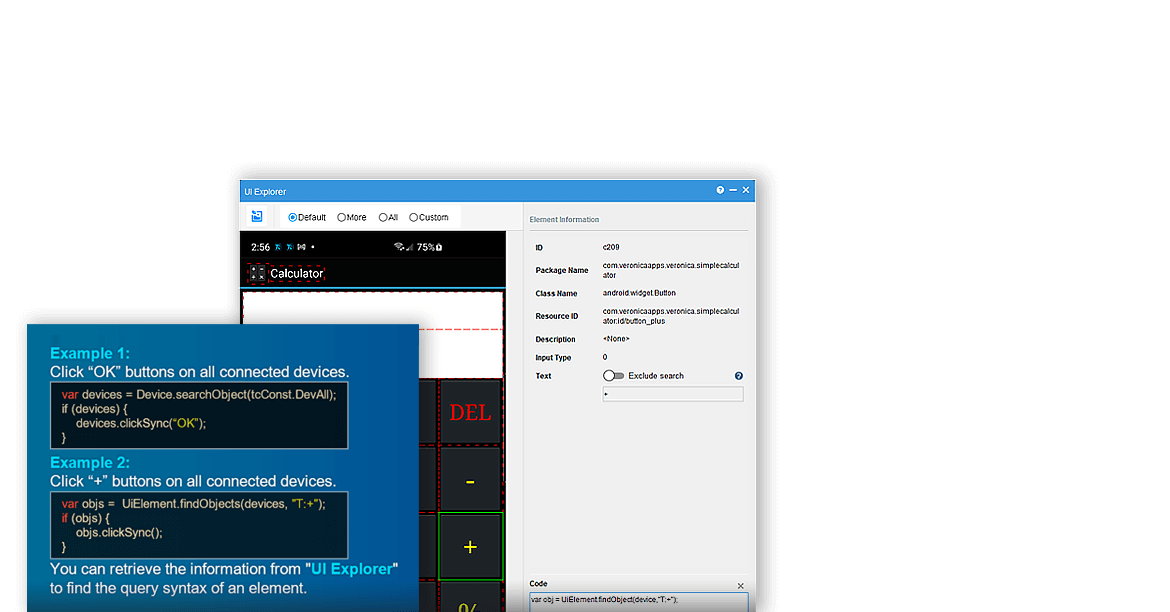Click the blue capture icon in the toolbar

[257, 216]
